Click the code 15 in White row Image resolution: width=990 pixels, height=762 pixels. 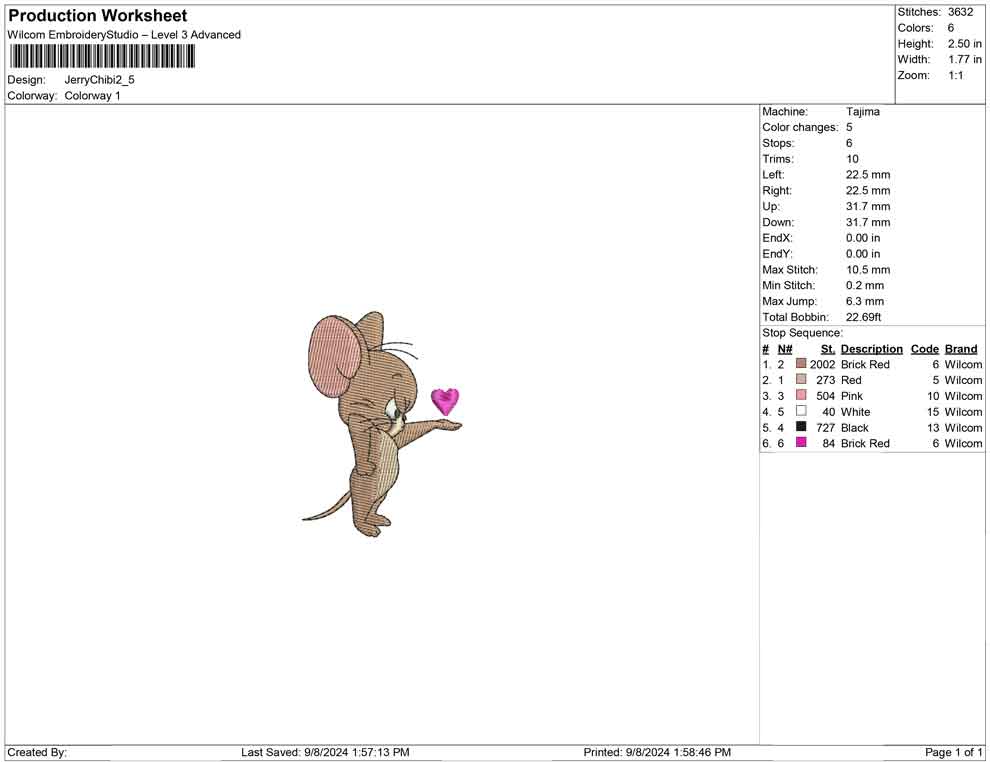933,412
